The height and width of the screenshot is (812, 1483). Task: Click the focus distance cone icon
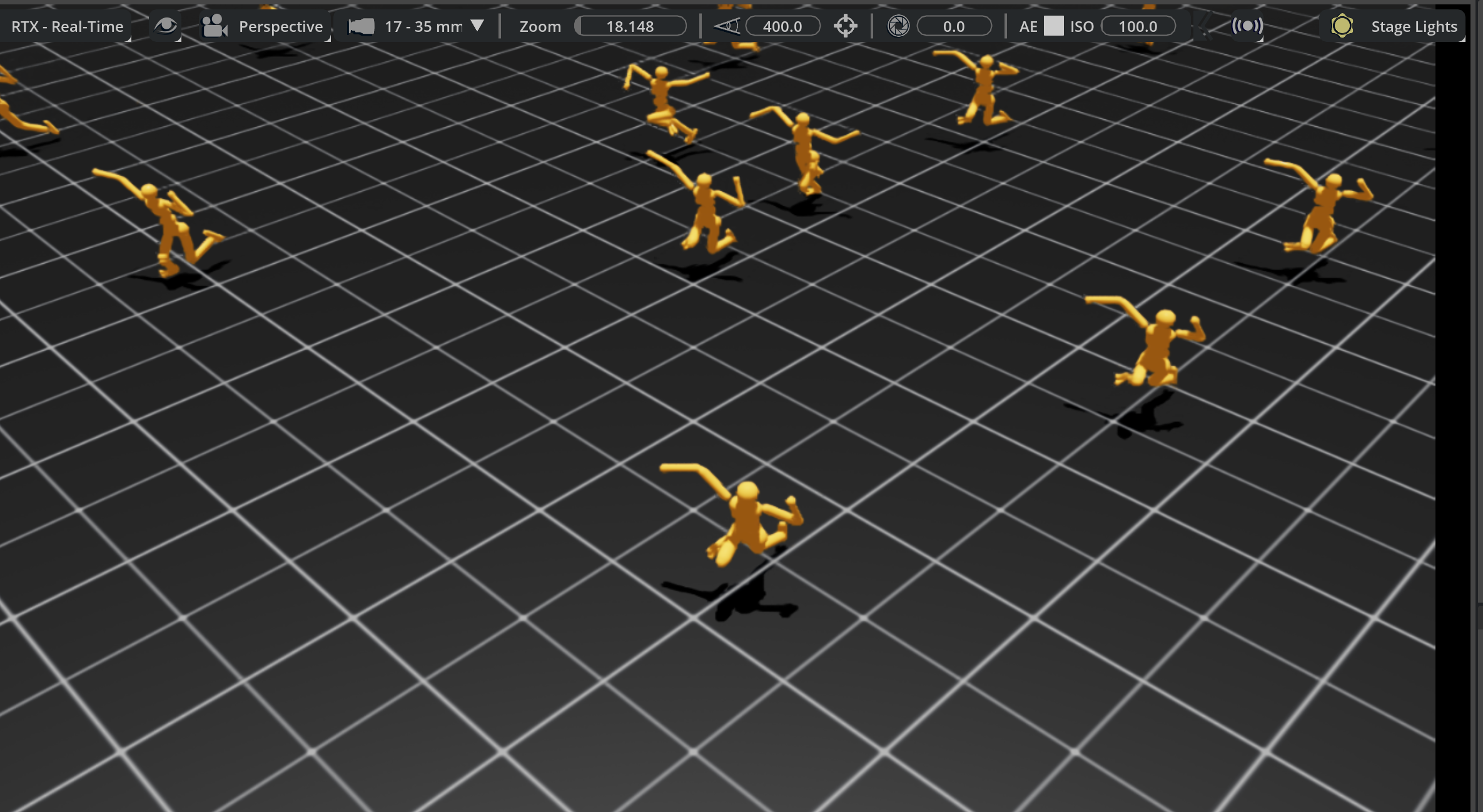point(726,26)
